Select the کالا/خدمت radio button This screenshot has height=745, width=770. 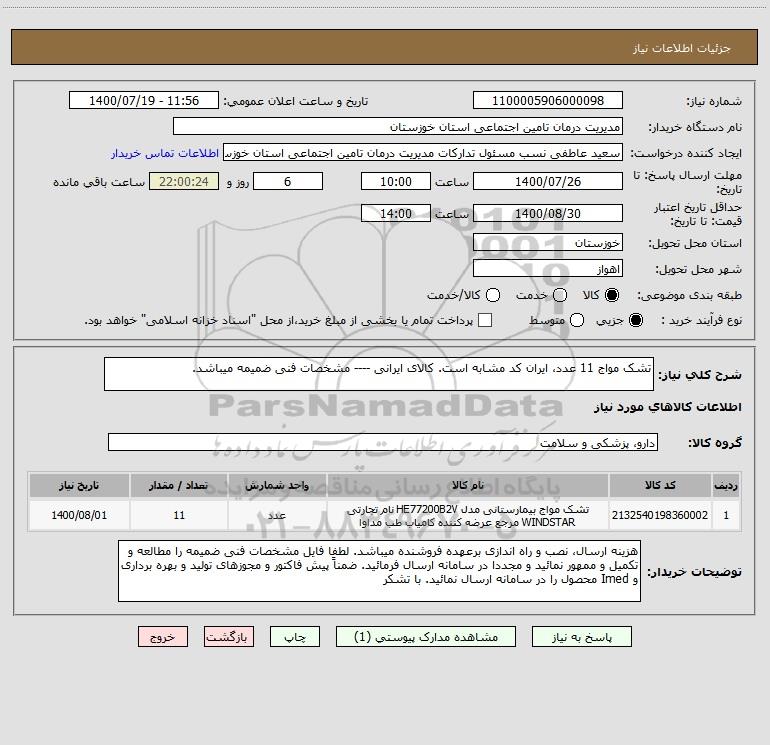click(x=493, y=295)
